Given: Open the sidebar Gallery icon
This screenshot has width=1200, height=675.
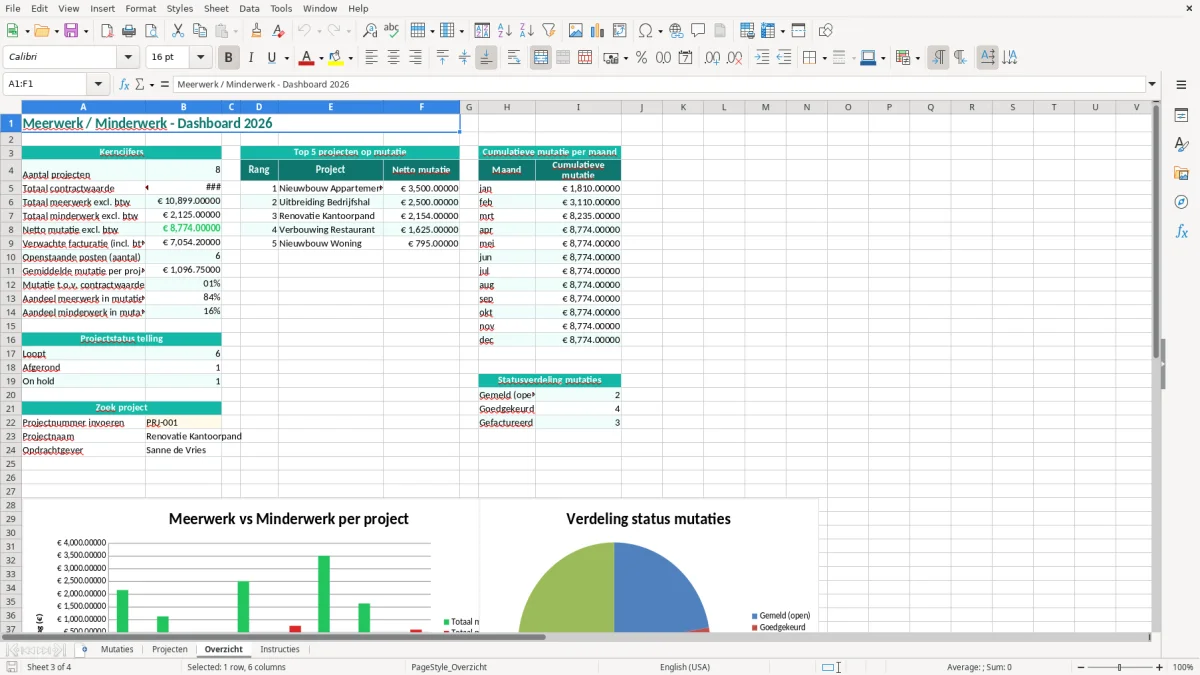Looking at the screenshot, I should click(x=1181, y=174).
